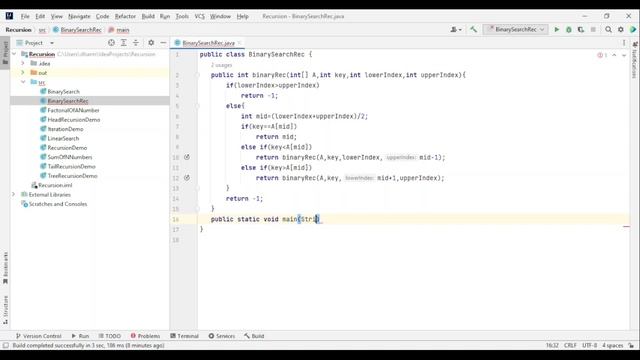Click the Stop square icon
The width and height of the screenshot is (640, 360).
point(593,29)
